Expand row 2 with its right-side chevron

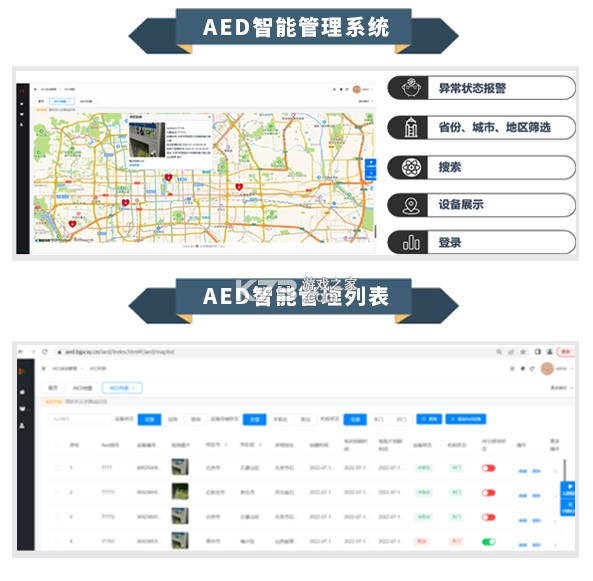coord(555,496)
